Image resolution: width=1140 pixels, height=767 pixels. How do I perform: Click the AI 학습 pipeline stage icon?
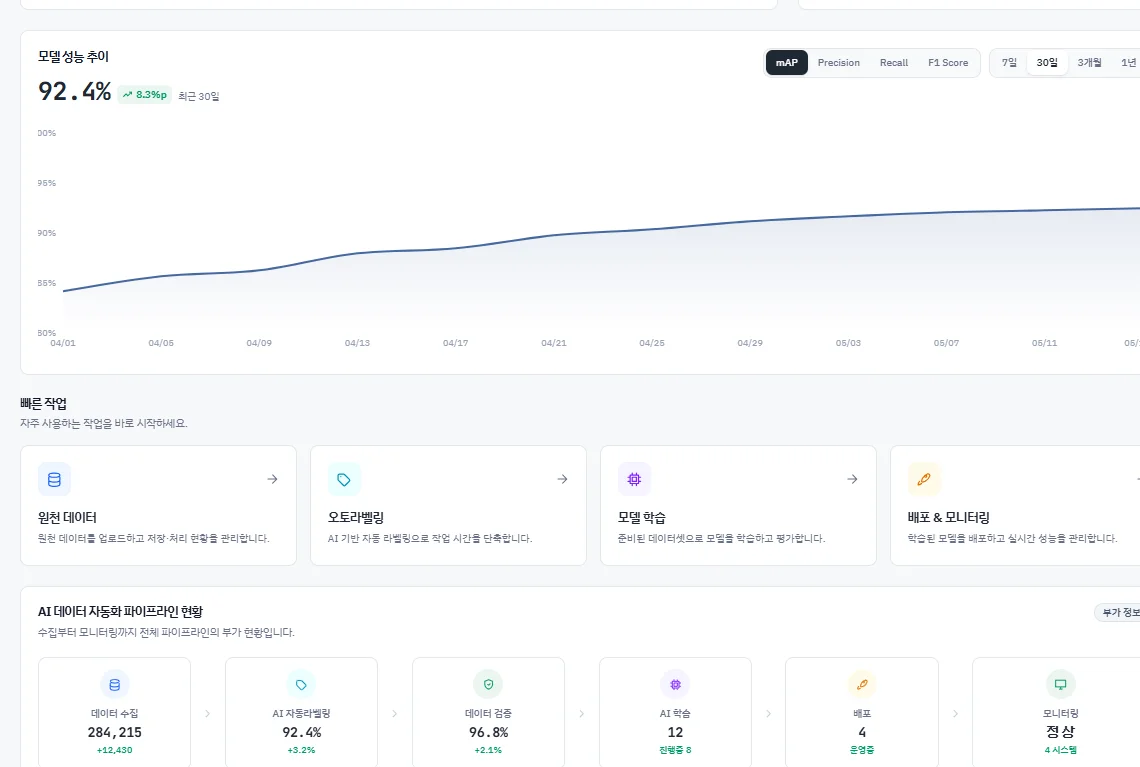click(675, 685)
